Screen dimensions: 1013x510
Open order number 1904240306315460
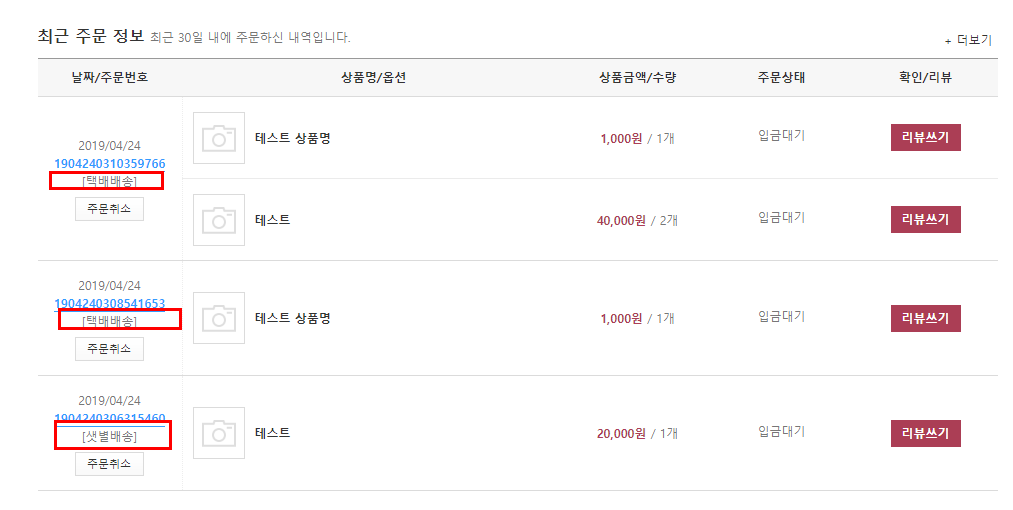coord(110,418)
